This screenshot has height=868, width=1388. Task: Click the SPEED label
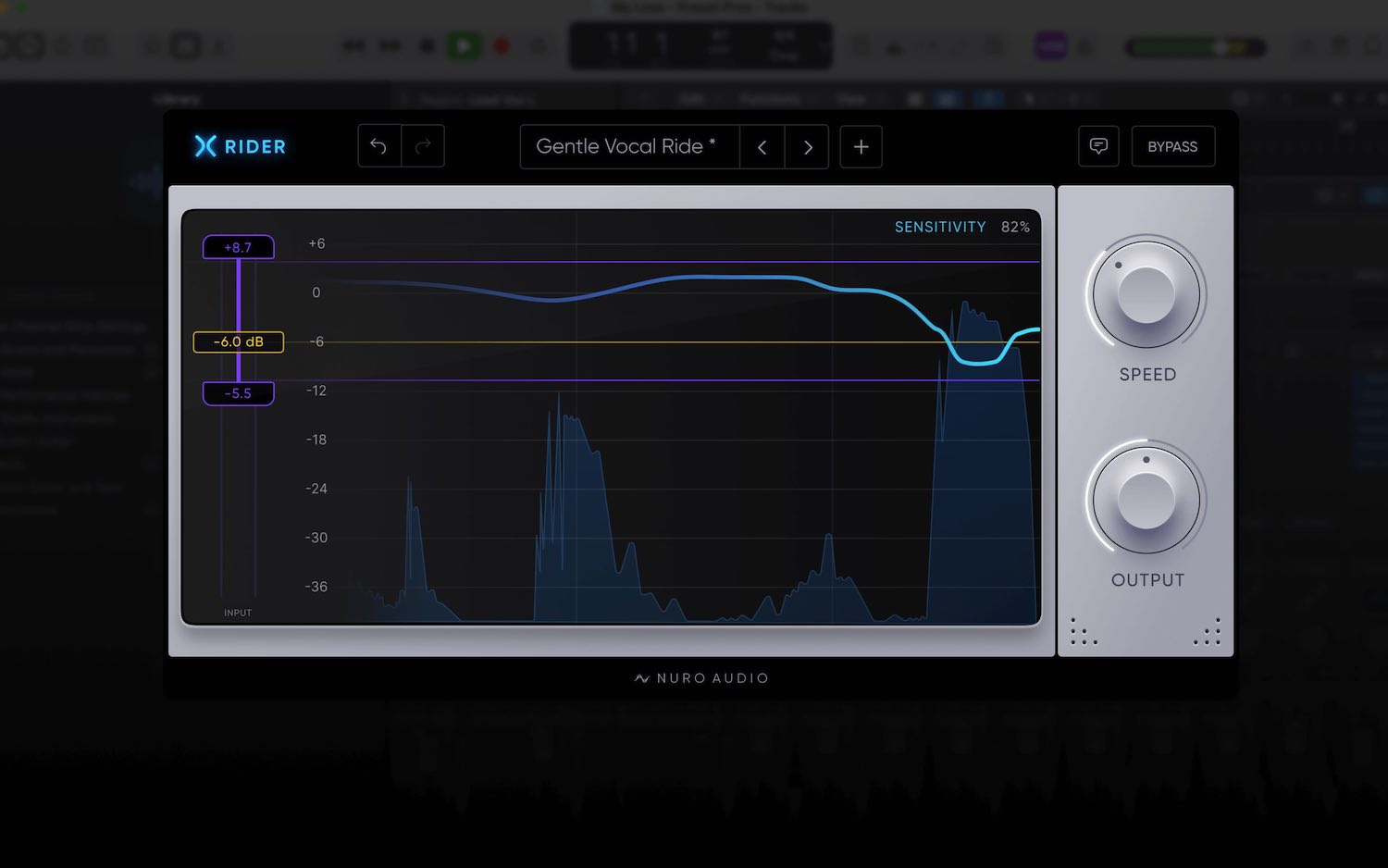1147,375
